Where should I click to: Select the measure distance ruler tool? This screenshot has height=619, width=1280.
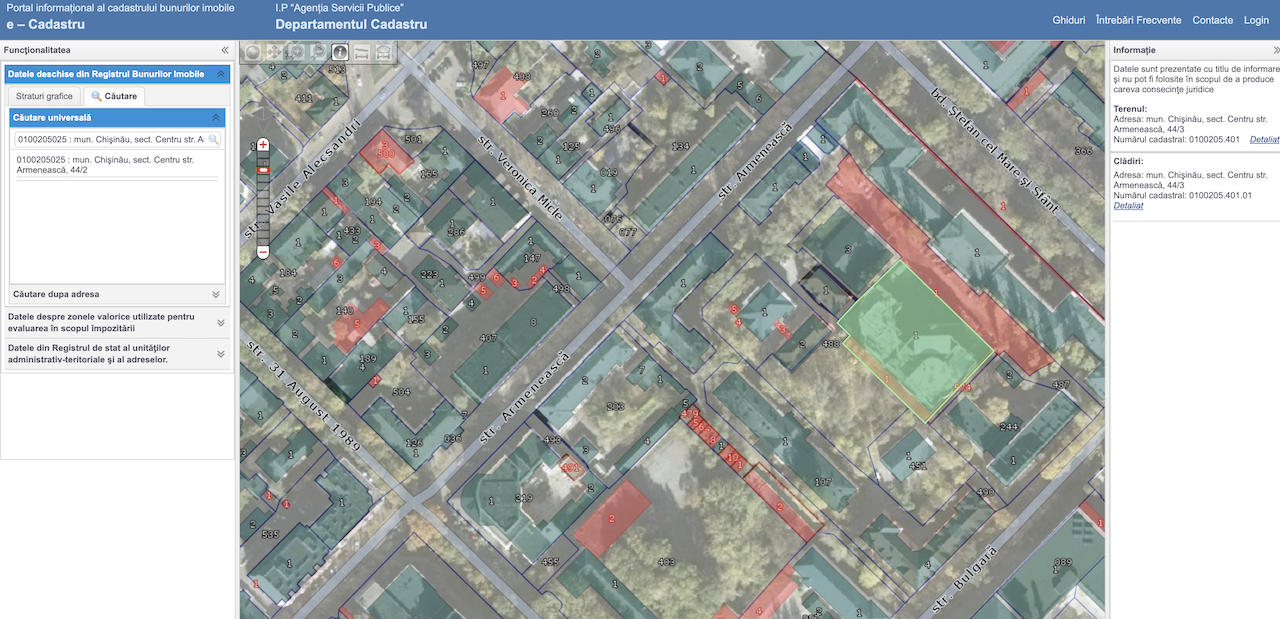pos(361,51)
